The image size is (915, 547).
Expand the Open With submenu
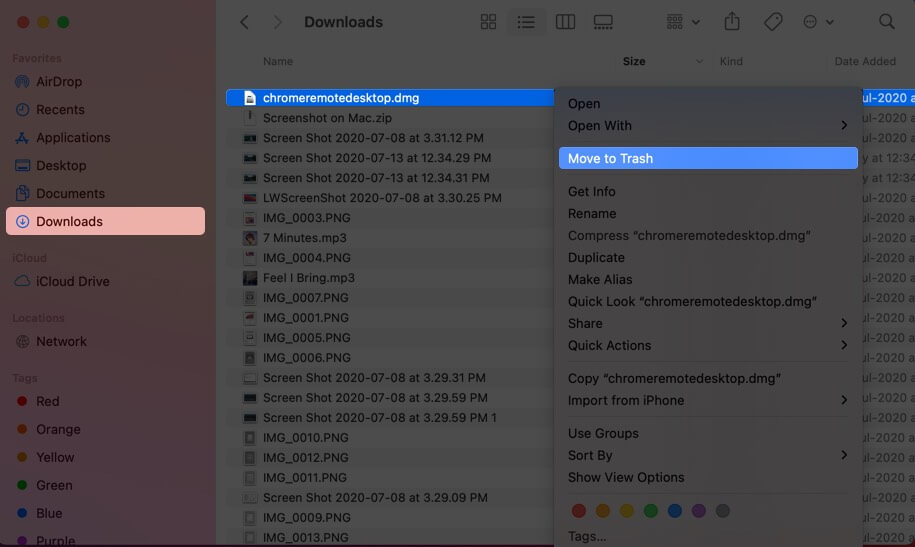click(708, 126)
